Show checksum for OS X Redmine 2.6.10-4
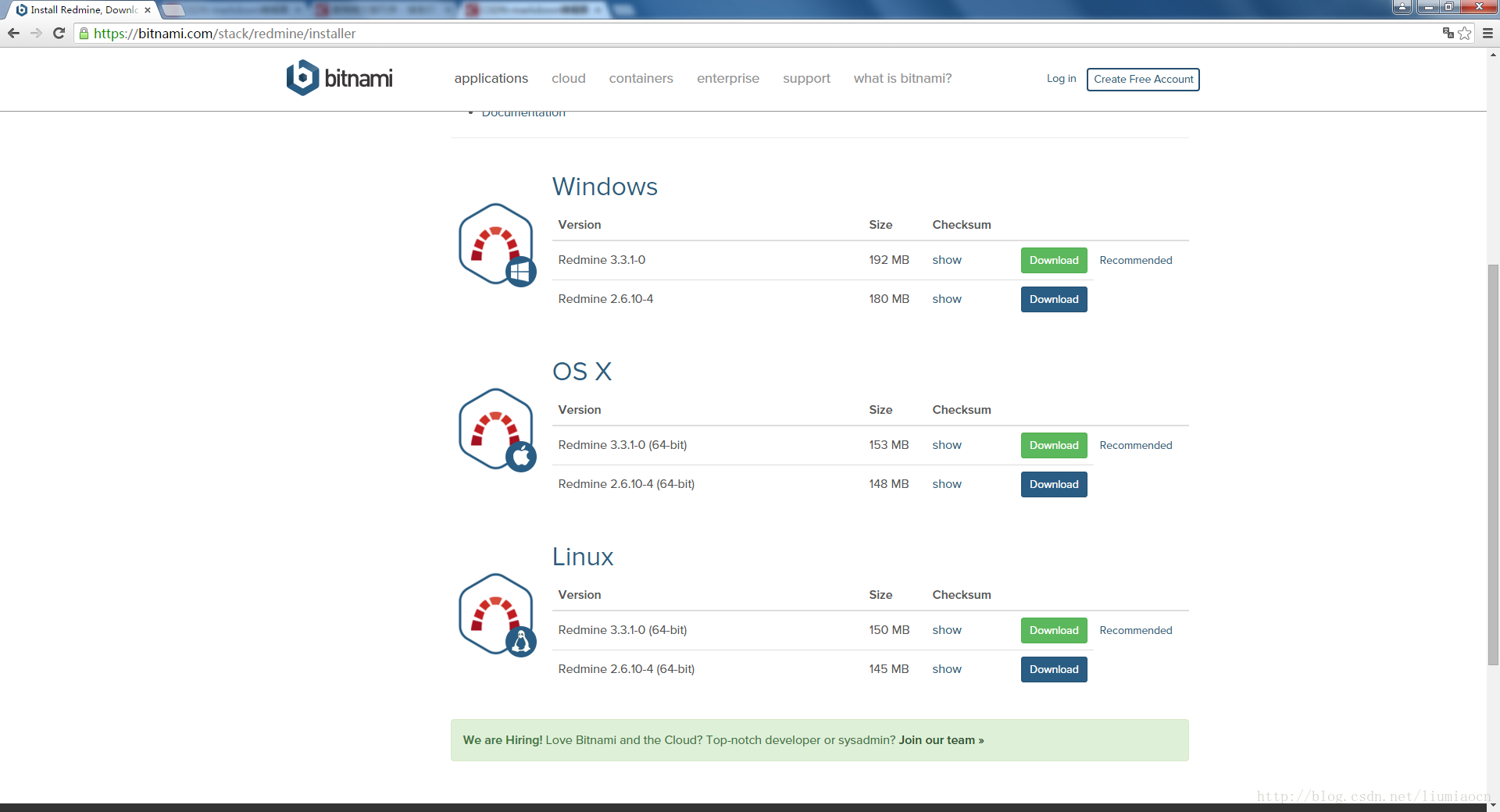The width and height of the screenshot is (1500, 812). point(947,484)
